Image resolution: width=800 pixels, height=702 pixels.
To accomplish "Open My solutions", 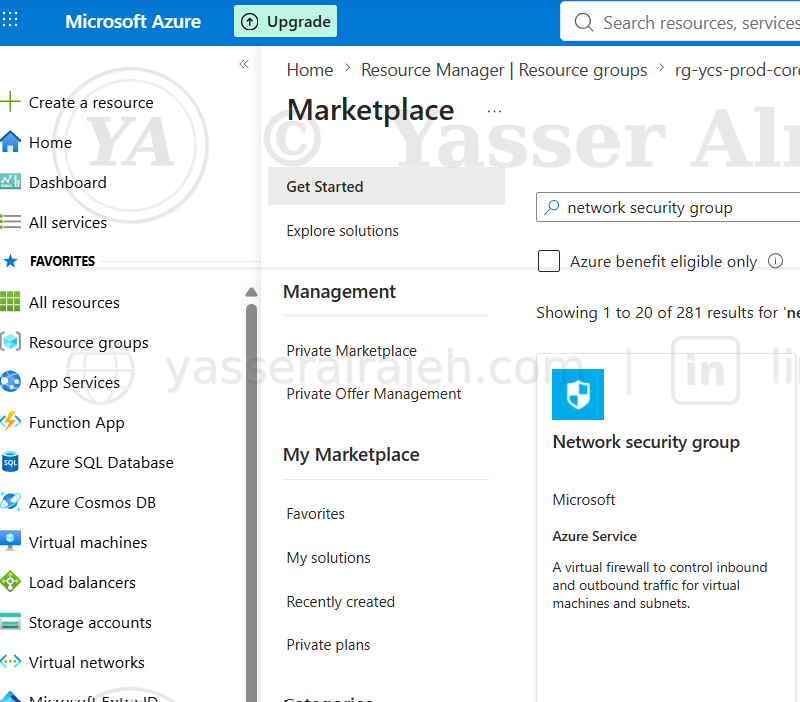I will pos(329,558).
